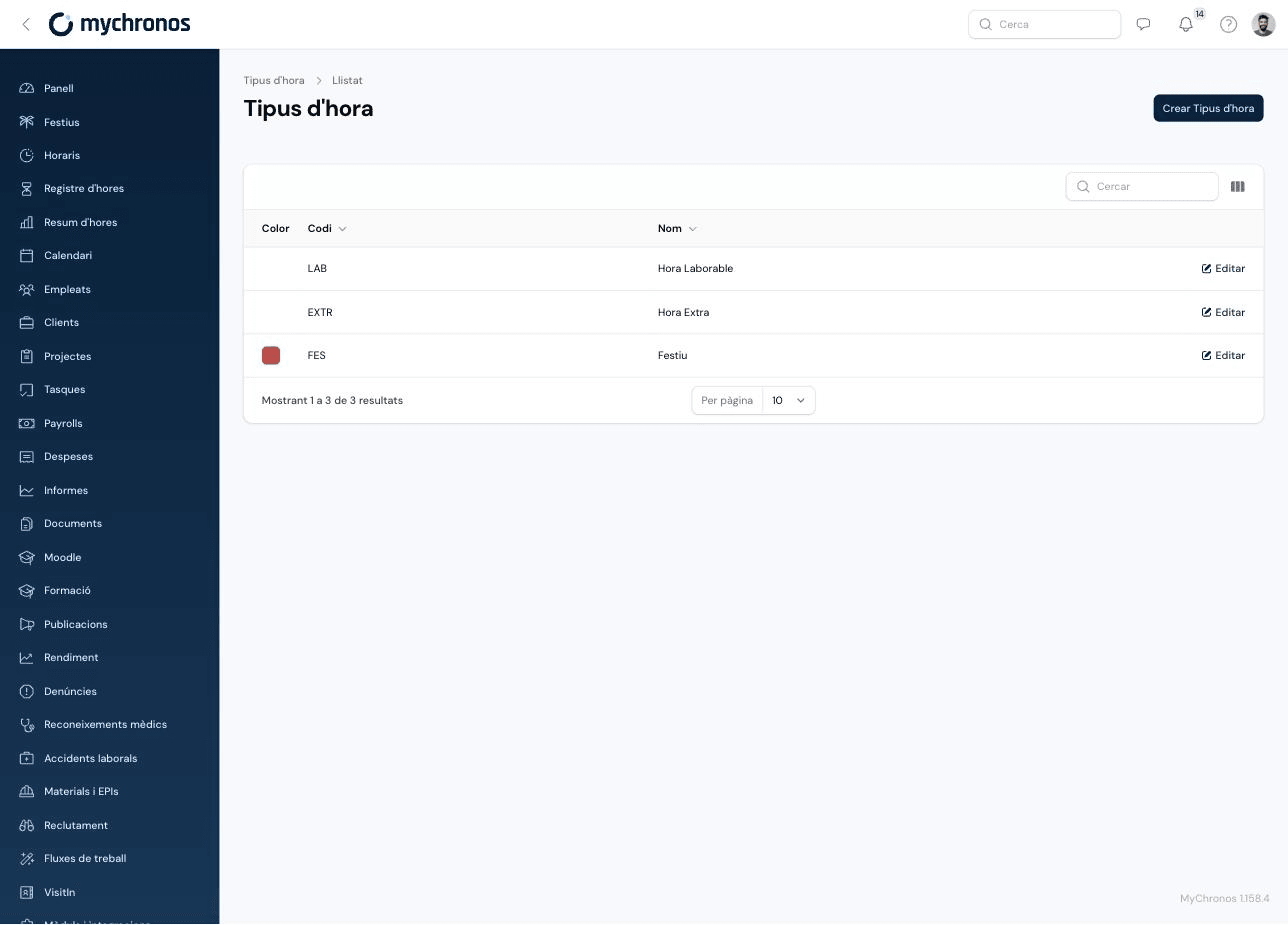Click the Payrolls banknote icon
Viewport: 1288px width, 925px height.
pyautogui.click(x=27, y=423)
